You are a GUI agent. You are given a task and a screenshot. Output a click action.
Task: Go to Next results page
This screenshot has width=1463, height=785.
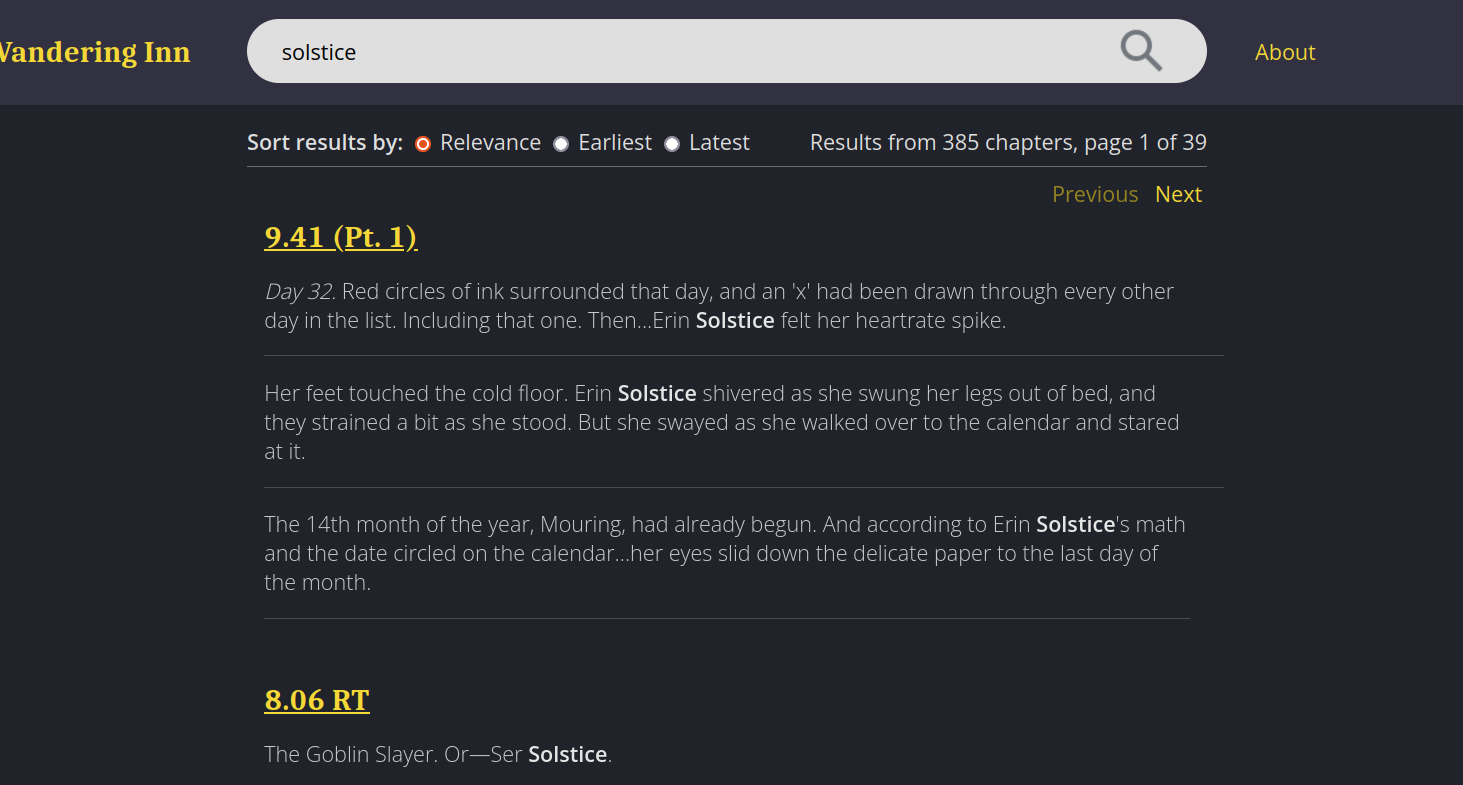tap(1178, 194)
